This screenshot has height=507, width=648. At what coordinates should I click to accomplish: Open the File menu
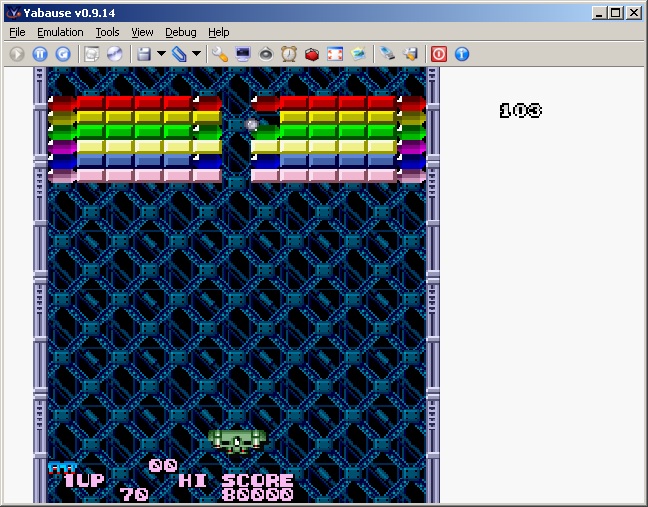17,32
